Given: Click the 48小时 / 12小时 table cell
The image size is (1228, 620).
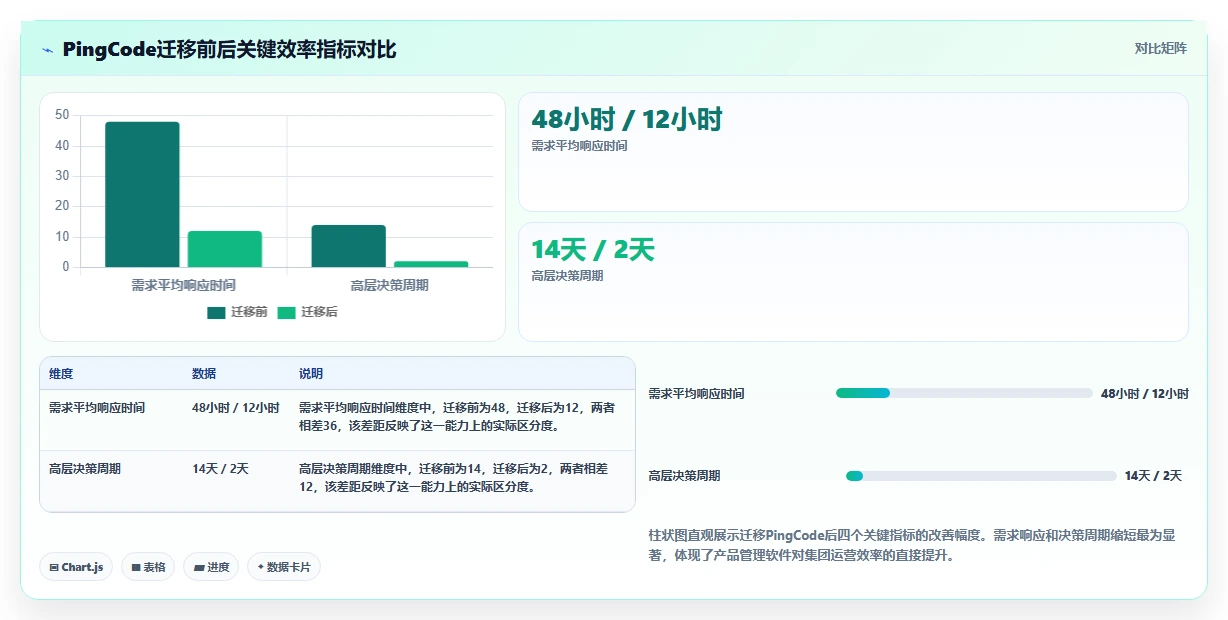Looking at the screenshot, I should click(x=236, y=408).
